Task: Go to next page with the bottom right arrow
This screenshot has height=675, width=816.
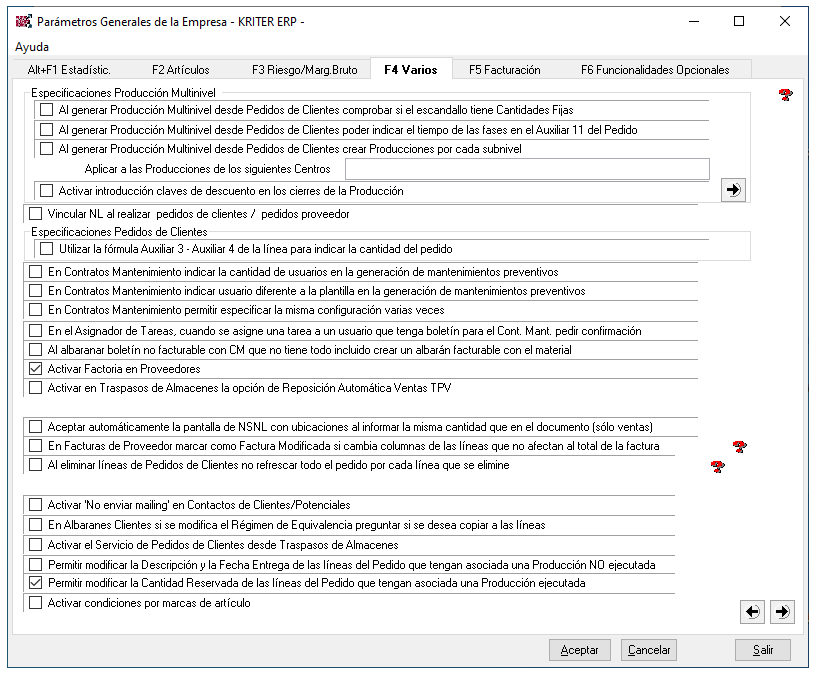Action: pos(783,611)
